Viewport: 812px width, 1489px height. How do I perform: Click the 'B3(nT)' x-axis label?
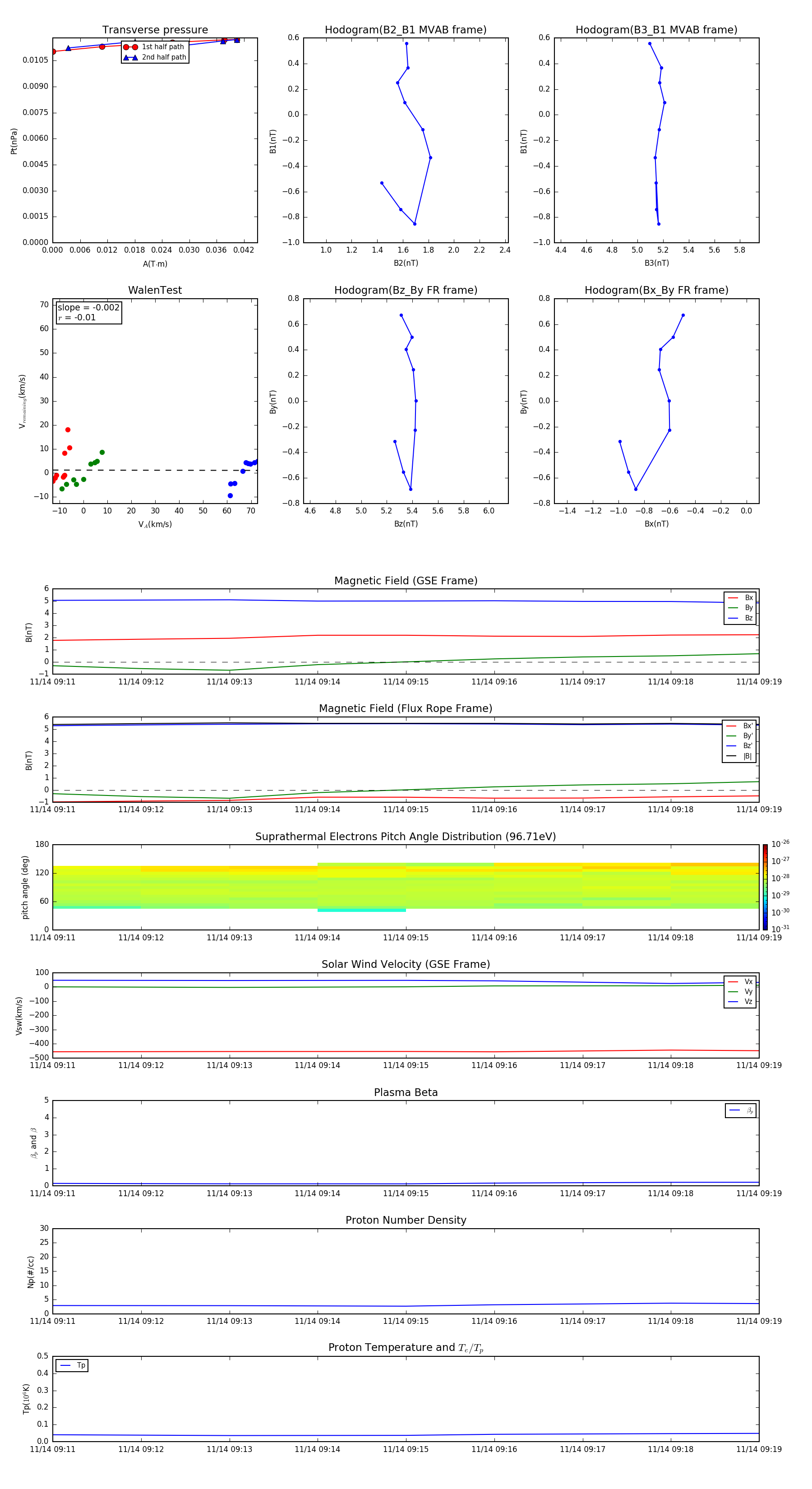(x=656, y=263)
